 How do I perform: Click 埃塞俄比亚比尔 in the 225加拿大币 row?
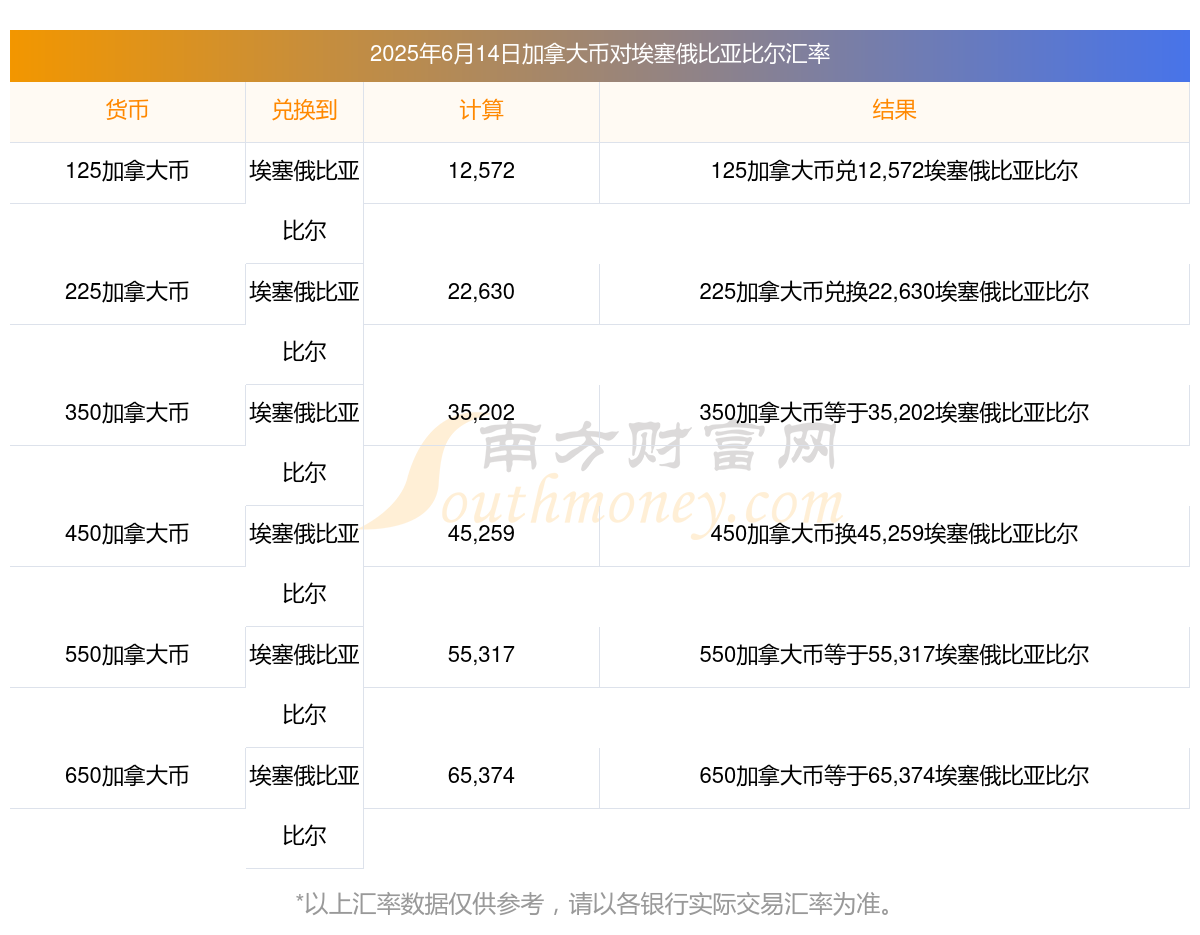(304, 322)
